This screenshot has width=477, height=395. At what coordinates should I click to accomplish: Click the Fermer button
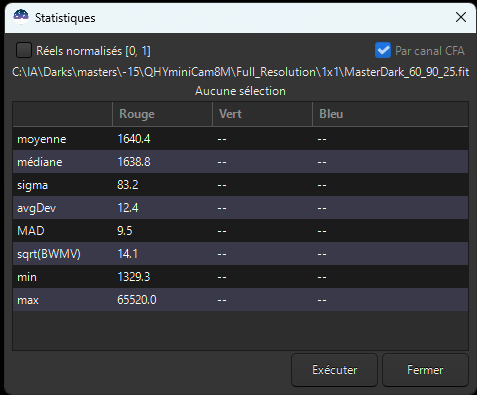pos(425,370)
